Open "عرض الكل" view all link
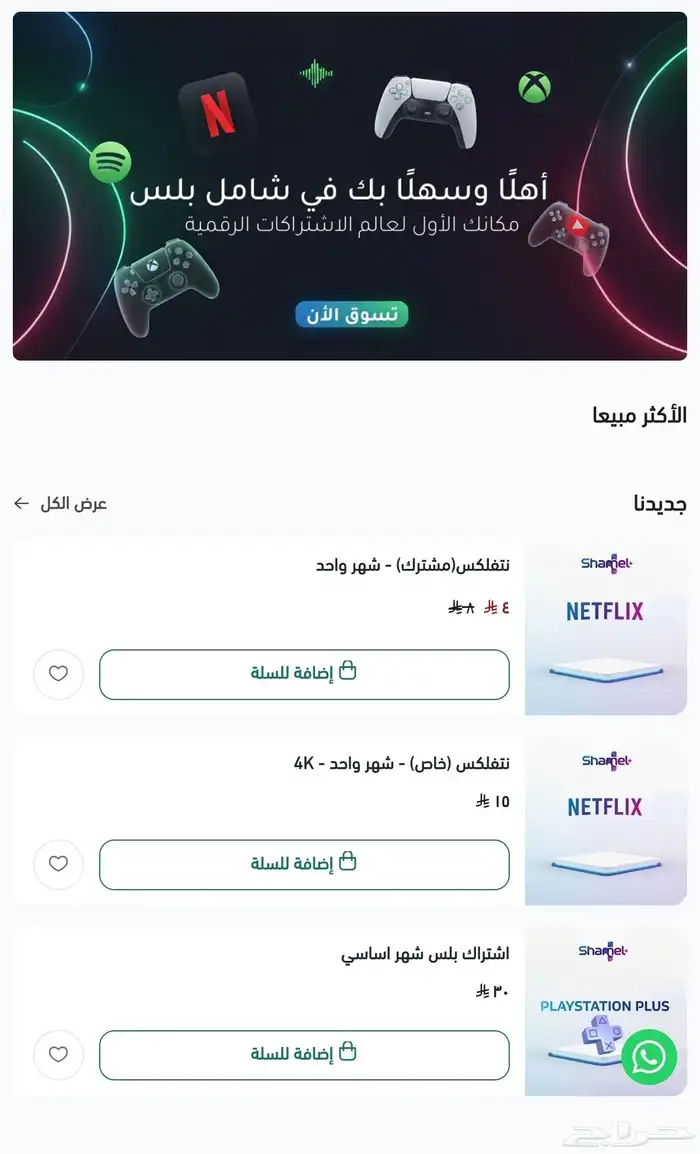Image resolution: width=700 pixels, height=1154 pixels. [x=62, y=503]
